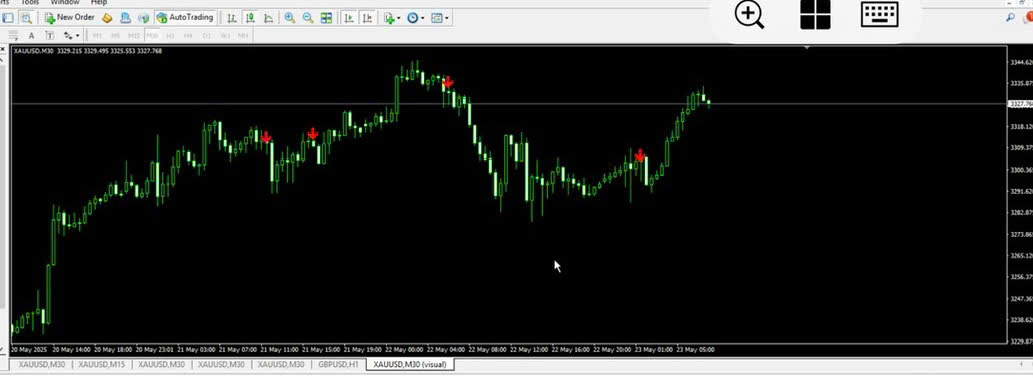Open the search magnifier at top right
This screenshot has height=378, width=1033.
[1011, 18]
